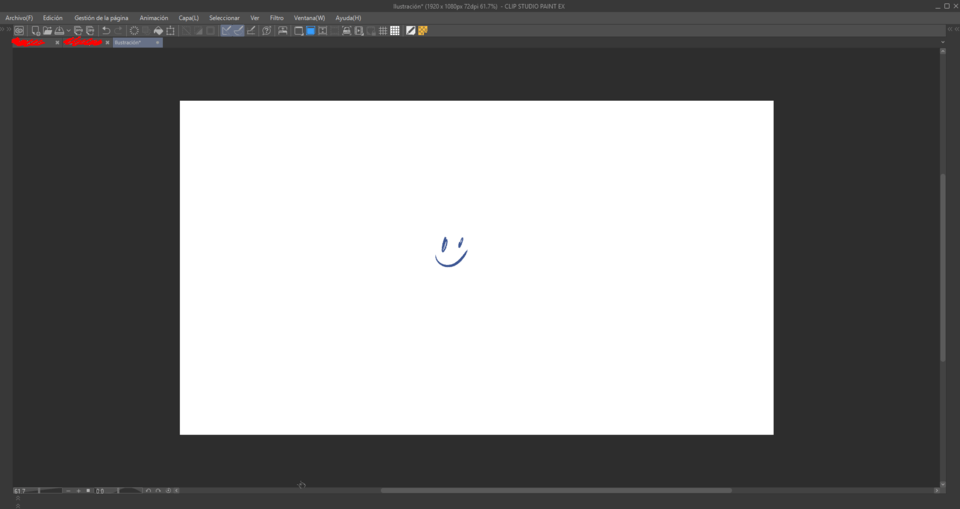The width and height of the screenshot is (960, 509).
Task: Open the canvas tab list chevron
Action: click(x=942, y=42)
